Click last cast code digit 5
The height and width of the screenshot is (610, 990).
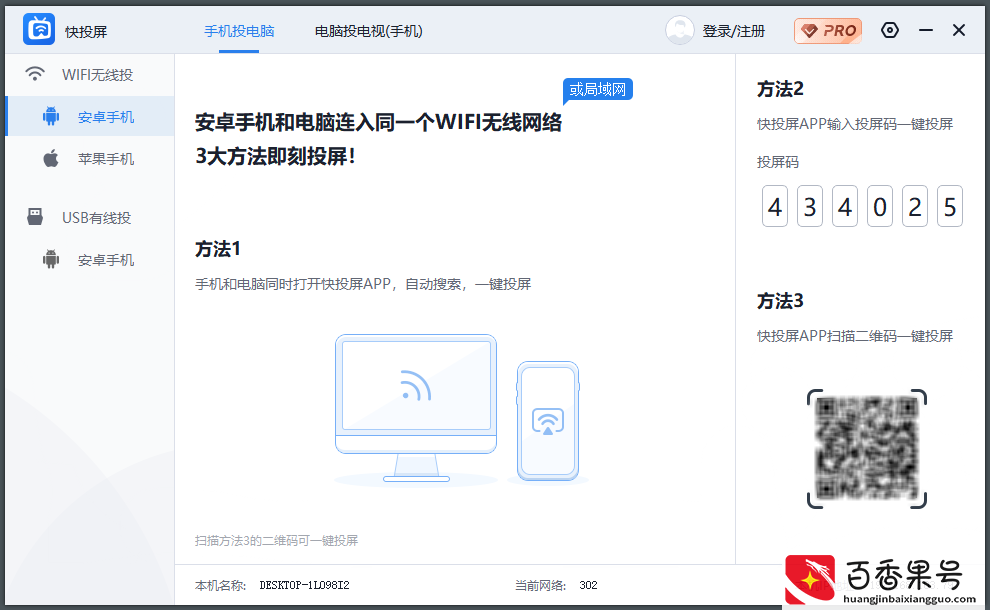[x=950, y=206]
